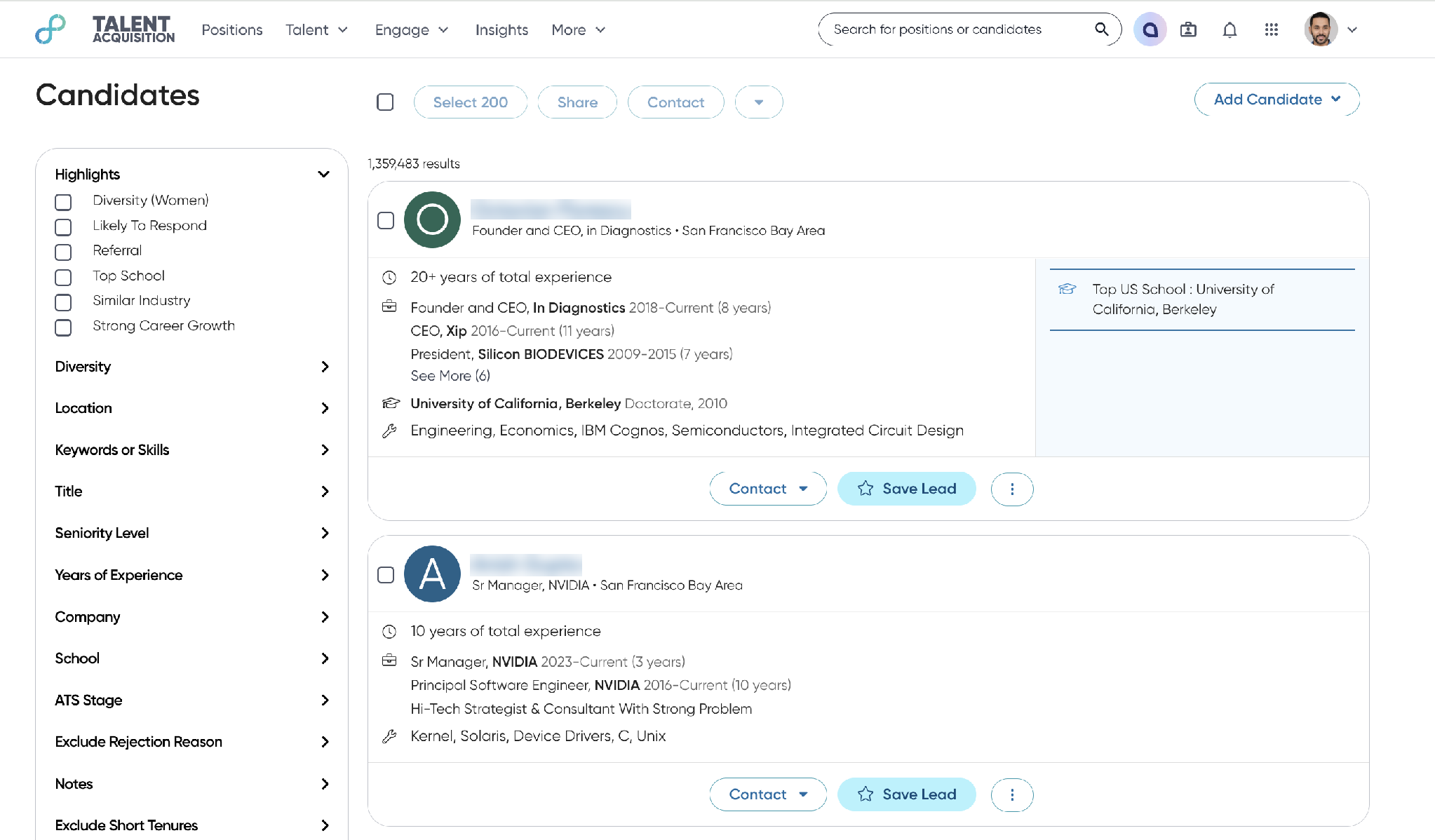
Task: Tick the select-all checkbox beside Select 200
Action: pos(385,102)
